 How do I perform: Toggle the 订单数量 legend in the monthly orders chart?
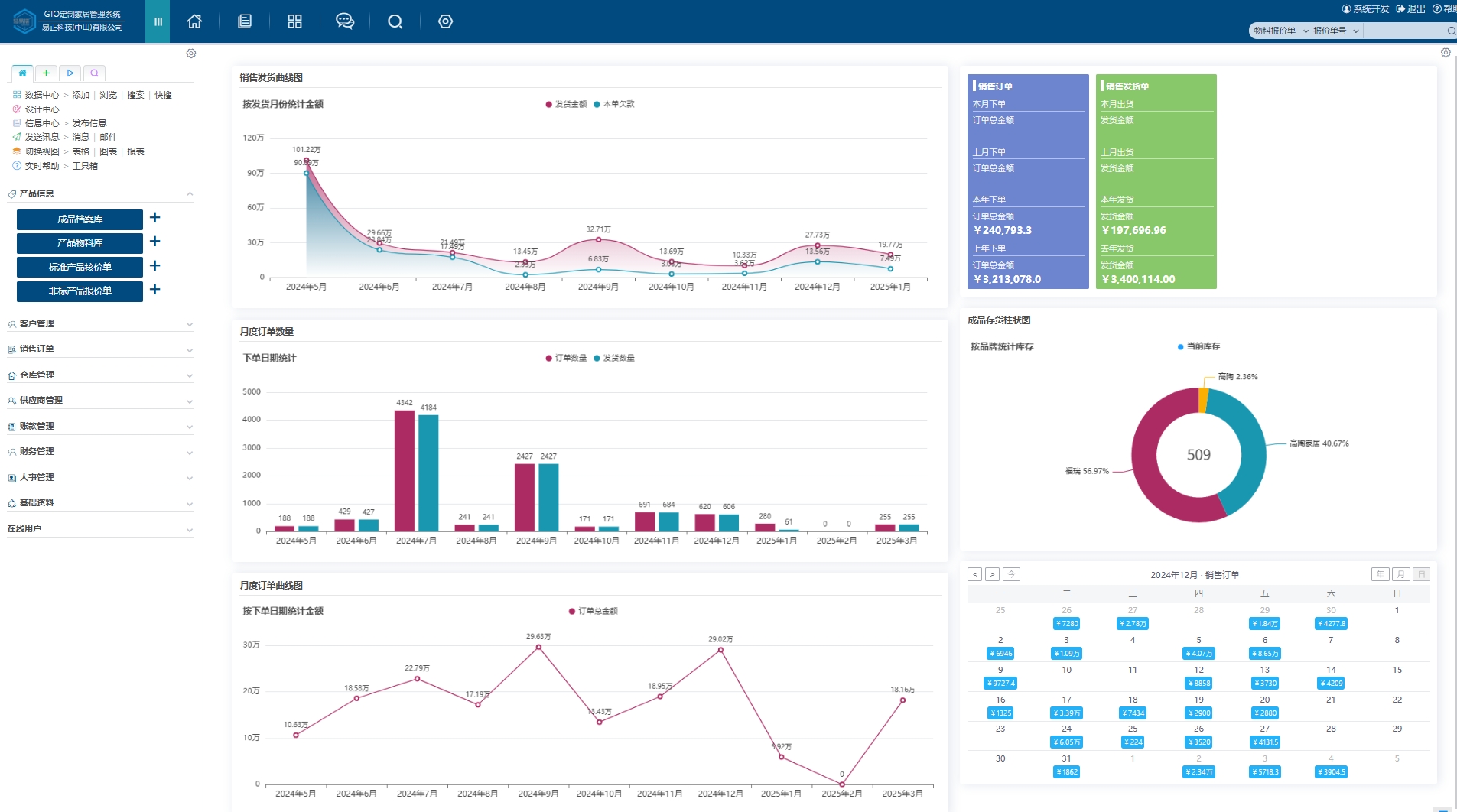[x=567, y=358]
